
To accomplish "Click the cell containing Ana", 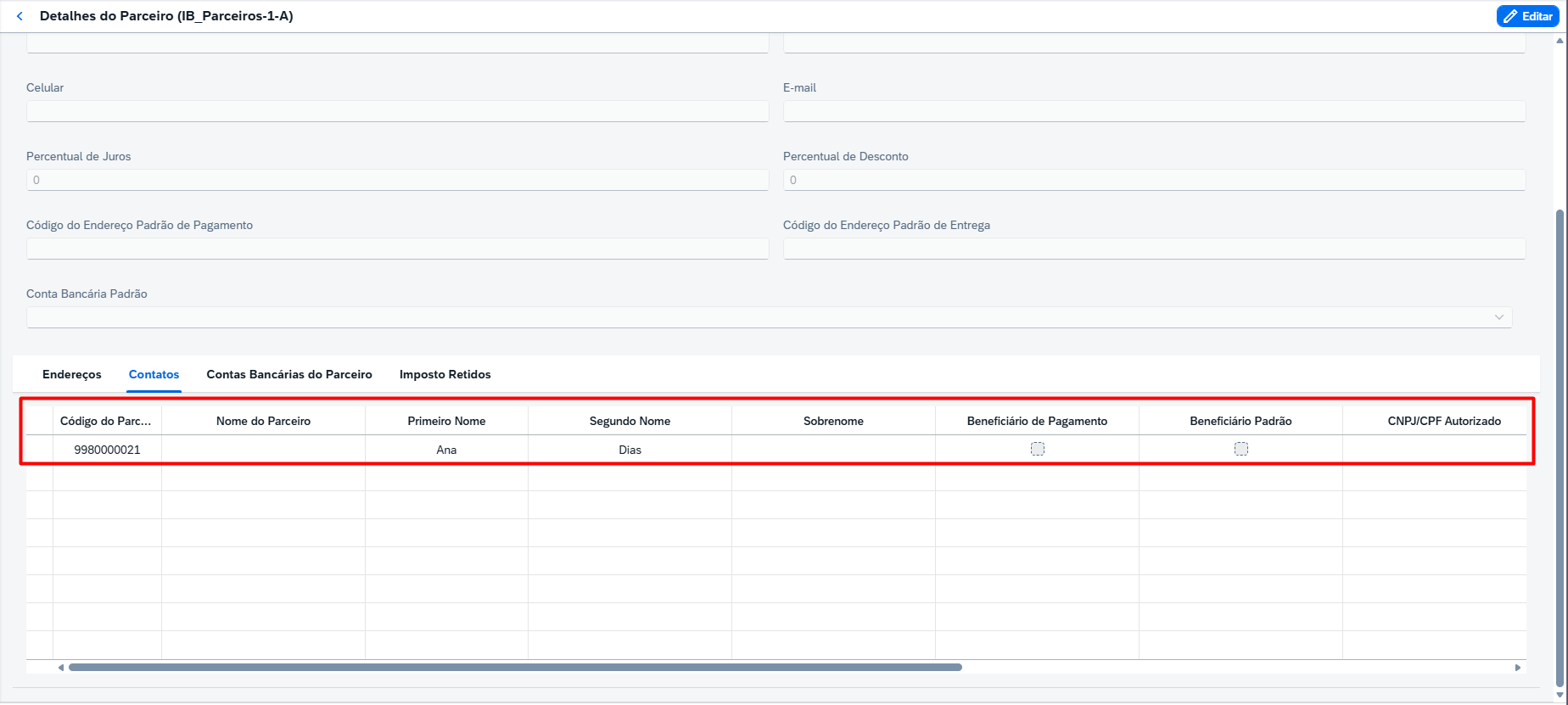I will (x=446, y=450).
